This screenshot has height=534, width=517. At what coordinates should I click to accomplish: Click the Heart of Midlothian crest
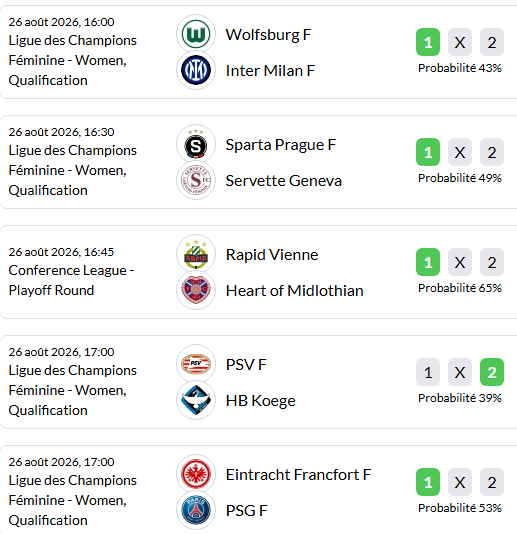[196, 290]
